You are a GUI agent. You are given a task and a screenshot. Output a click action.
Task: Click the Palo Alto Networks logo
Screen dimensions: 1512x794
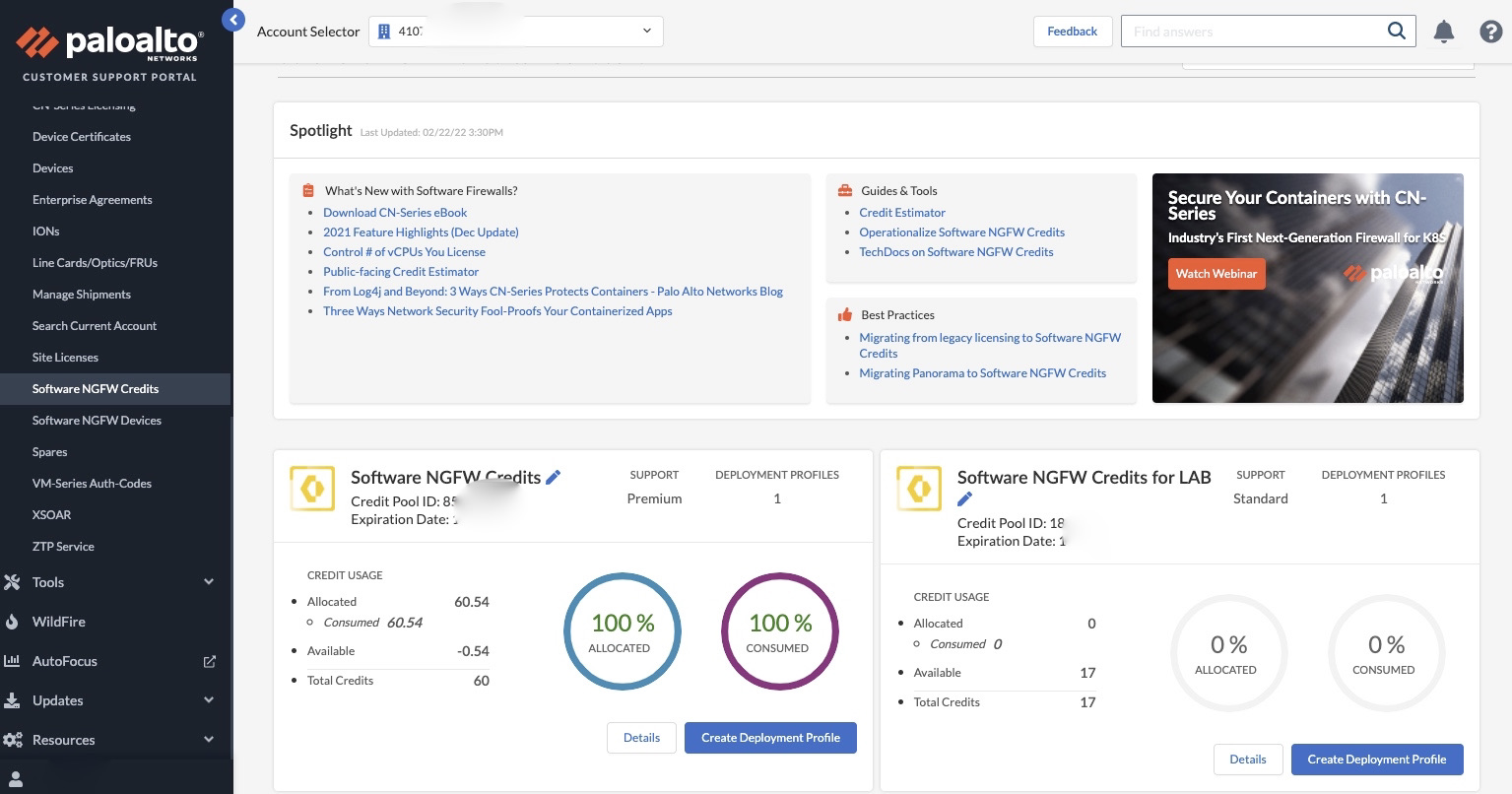point(109,45)
